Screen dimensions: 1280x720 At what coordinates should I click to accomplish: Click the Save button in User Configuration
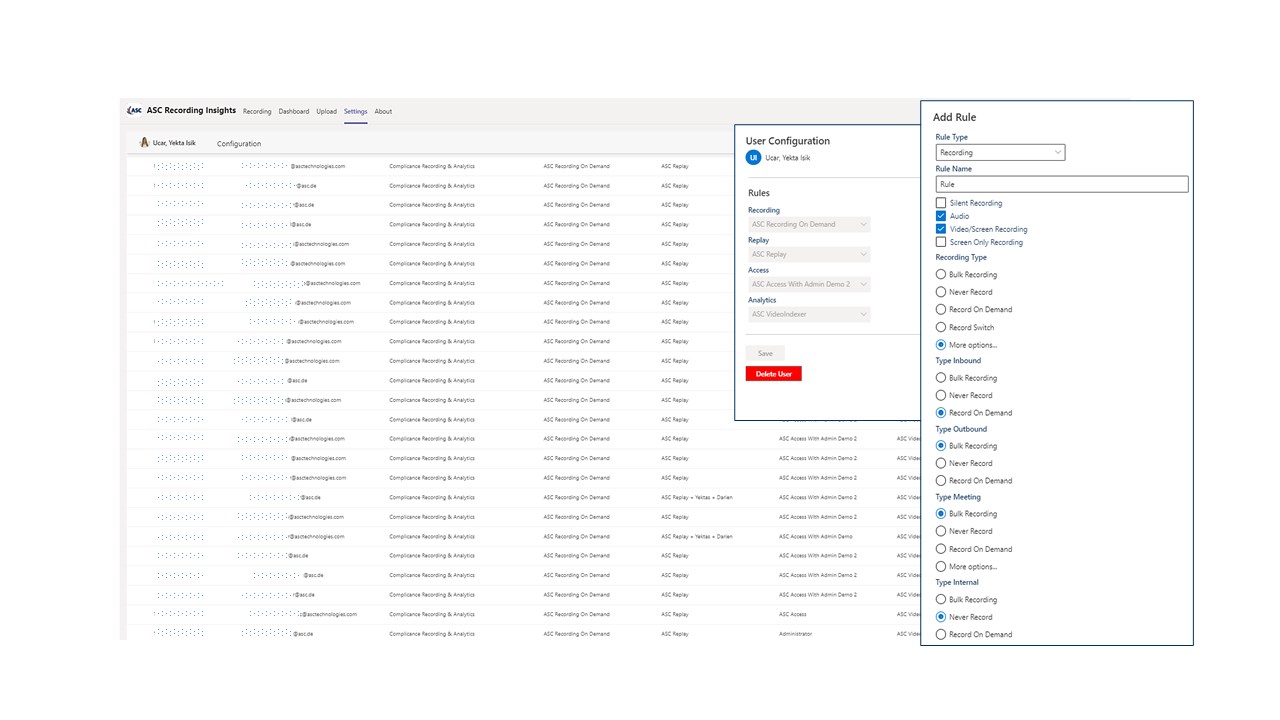[x=765, y=353]
